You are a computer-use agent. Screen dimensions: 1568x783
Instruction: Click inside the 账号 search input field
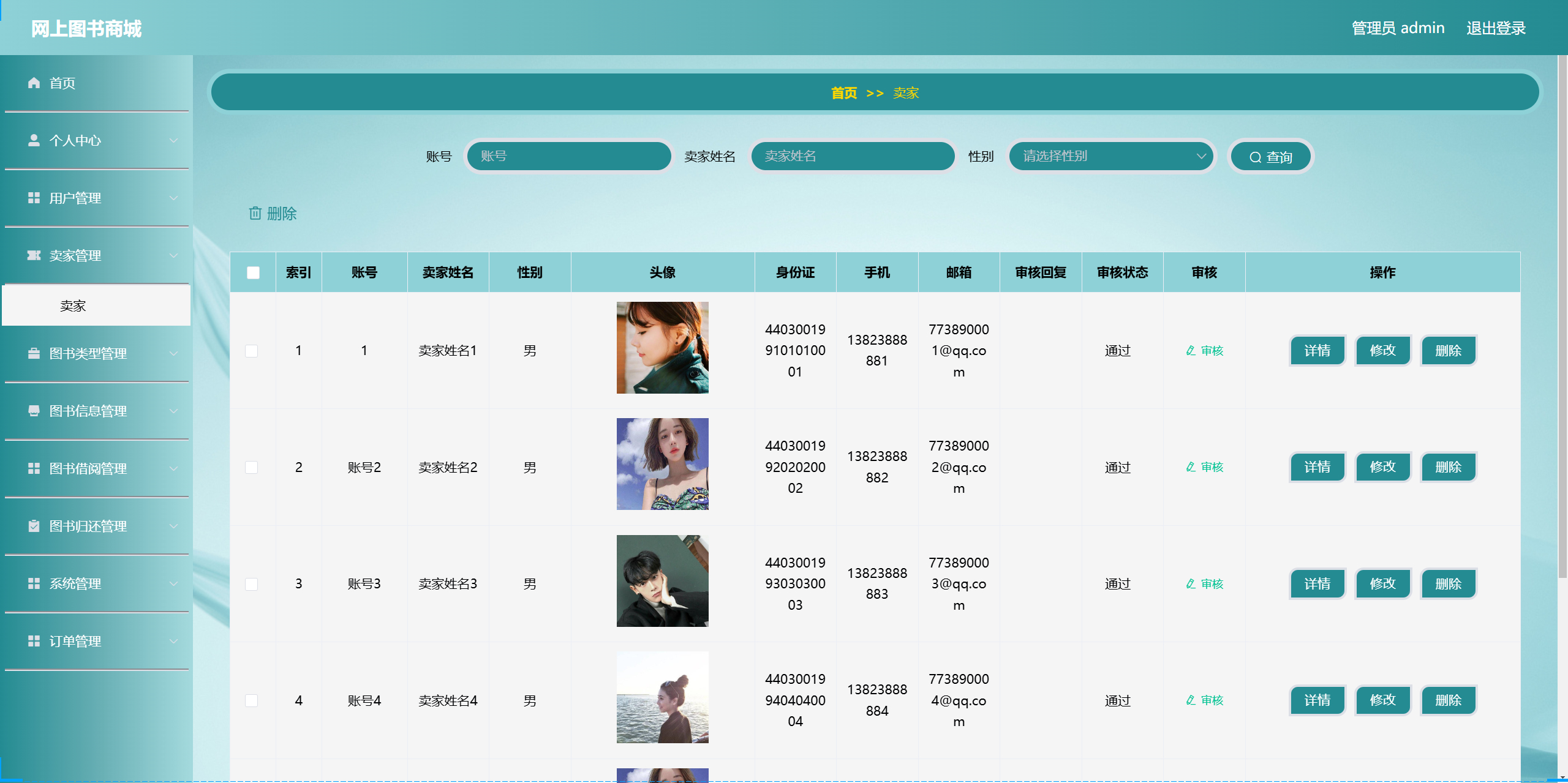(568, 156)
